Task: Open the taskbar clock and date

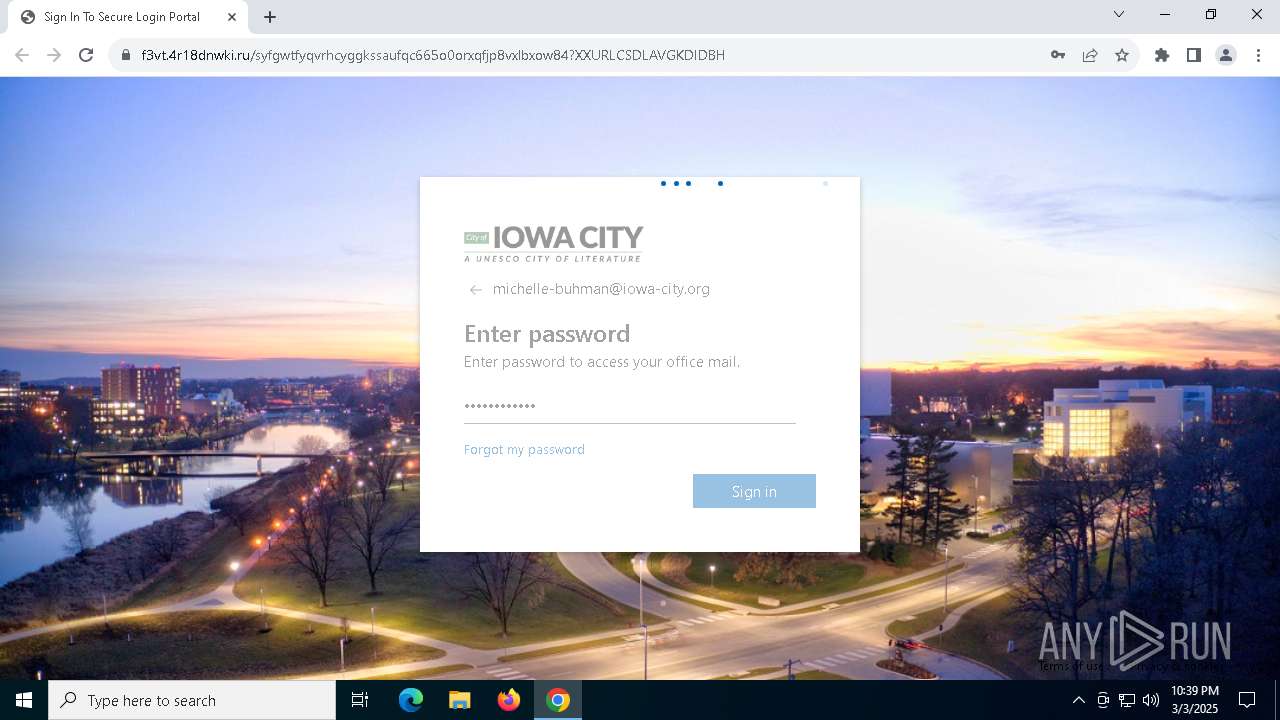Action: (x=1195, y=700)
